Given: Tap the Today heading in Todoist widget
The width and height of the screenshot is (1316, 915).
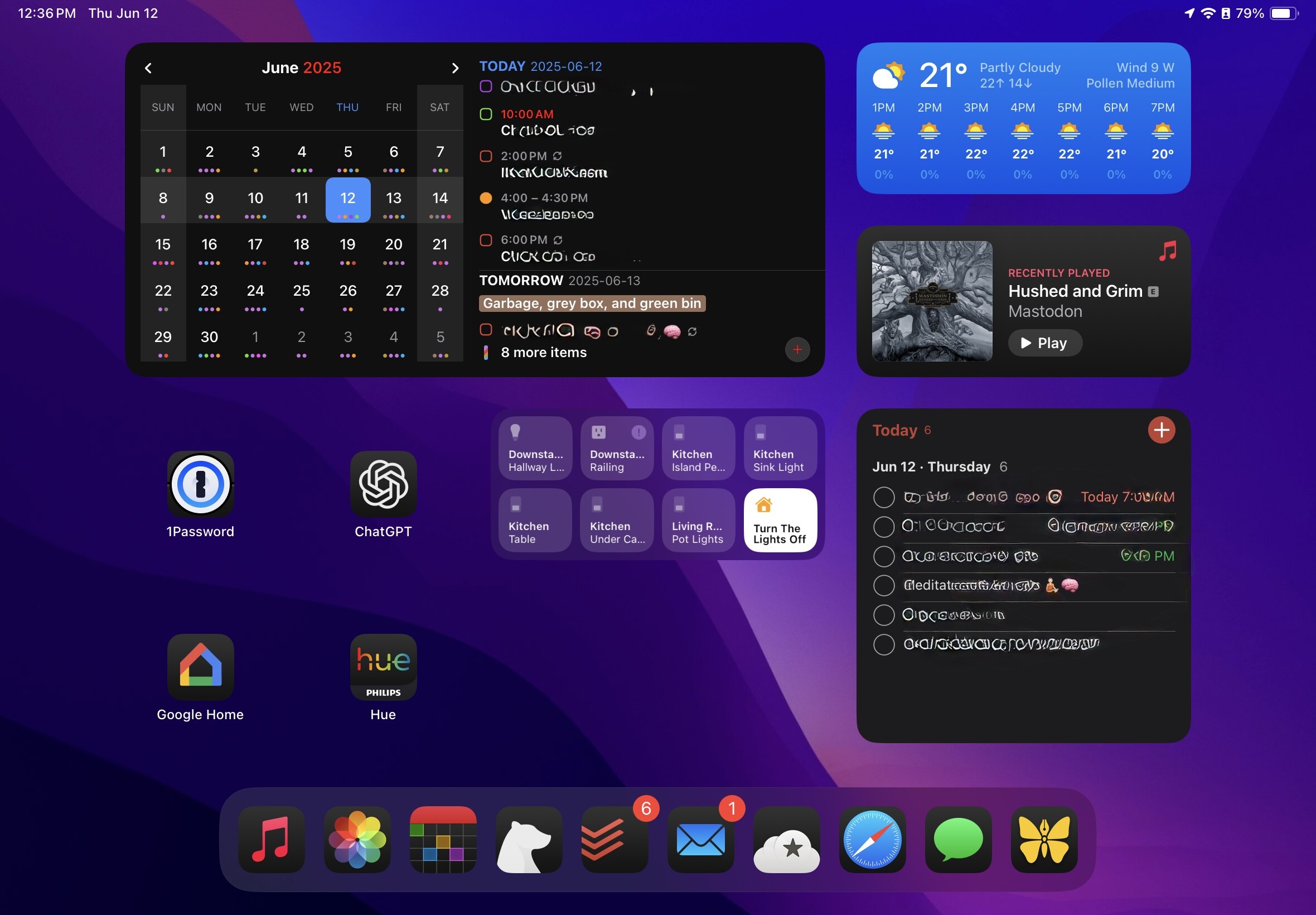Looking at the screenshot, I should (894, 430).
